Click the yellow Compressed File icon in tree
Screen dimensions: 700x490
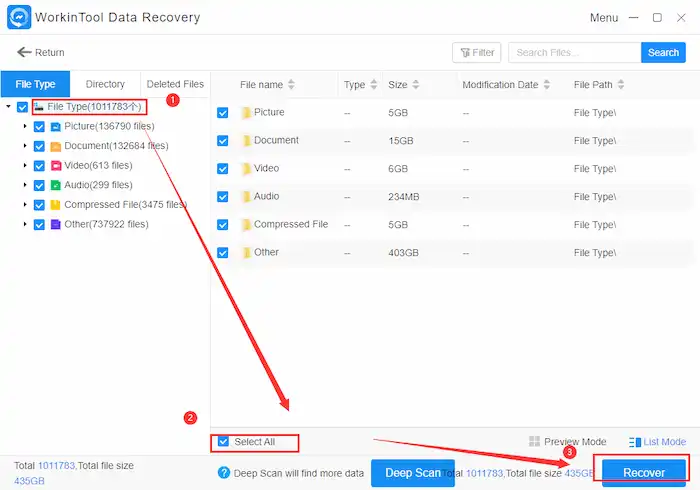(55, 205)
